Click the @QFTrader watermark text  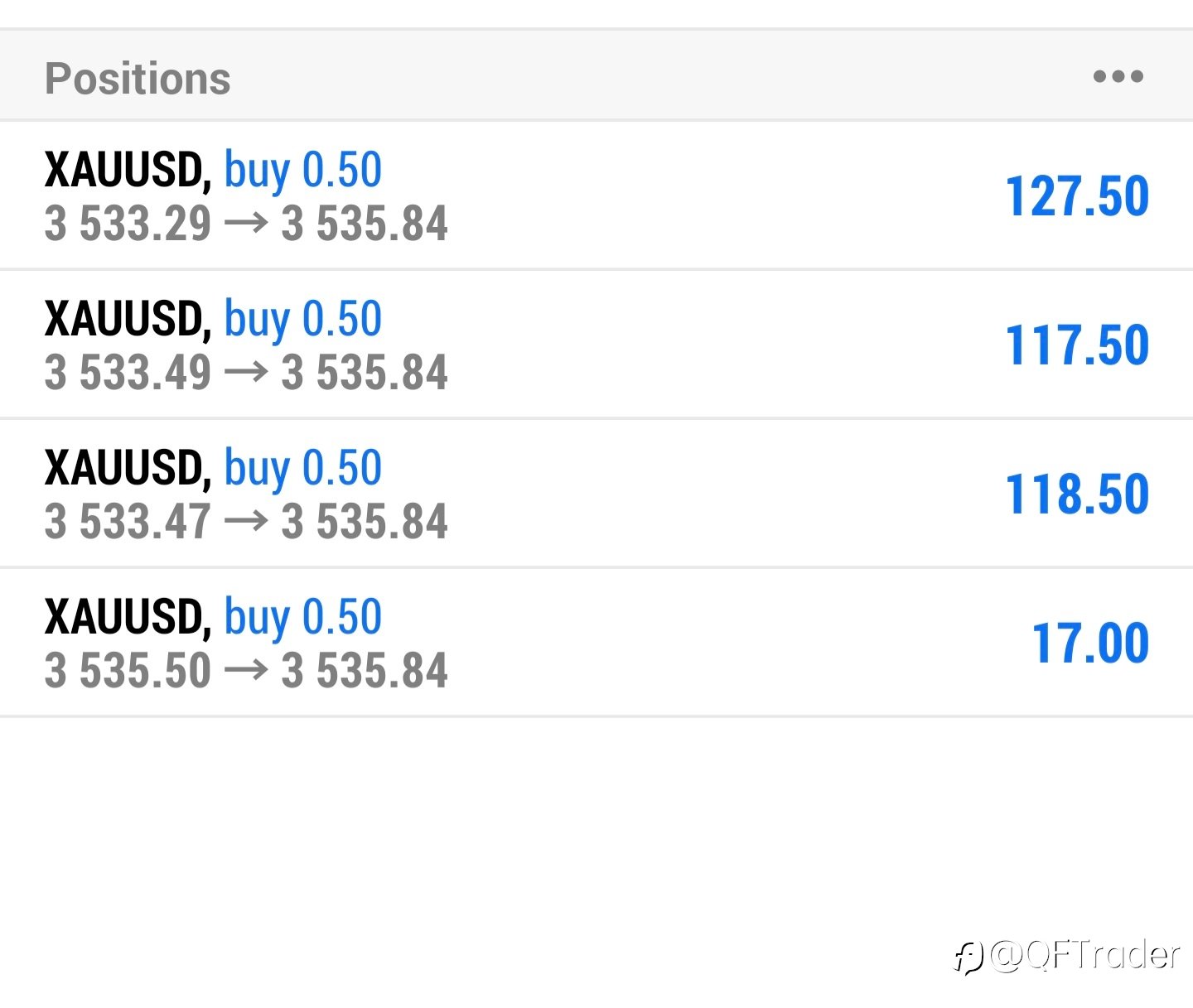pyautogui.click(x=1084, y=955)
